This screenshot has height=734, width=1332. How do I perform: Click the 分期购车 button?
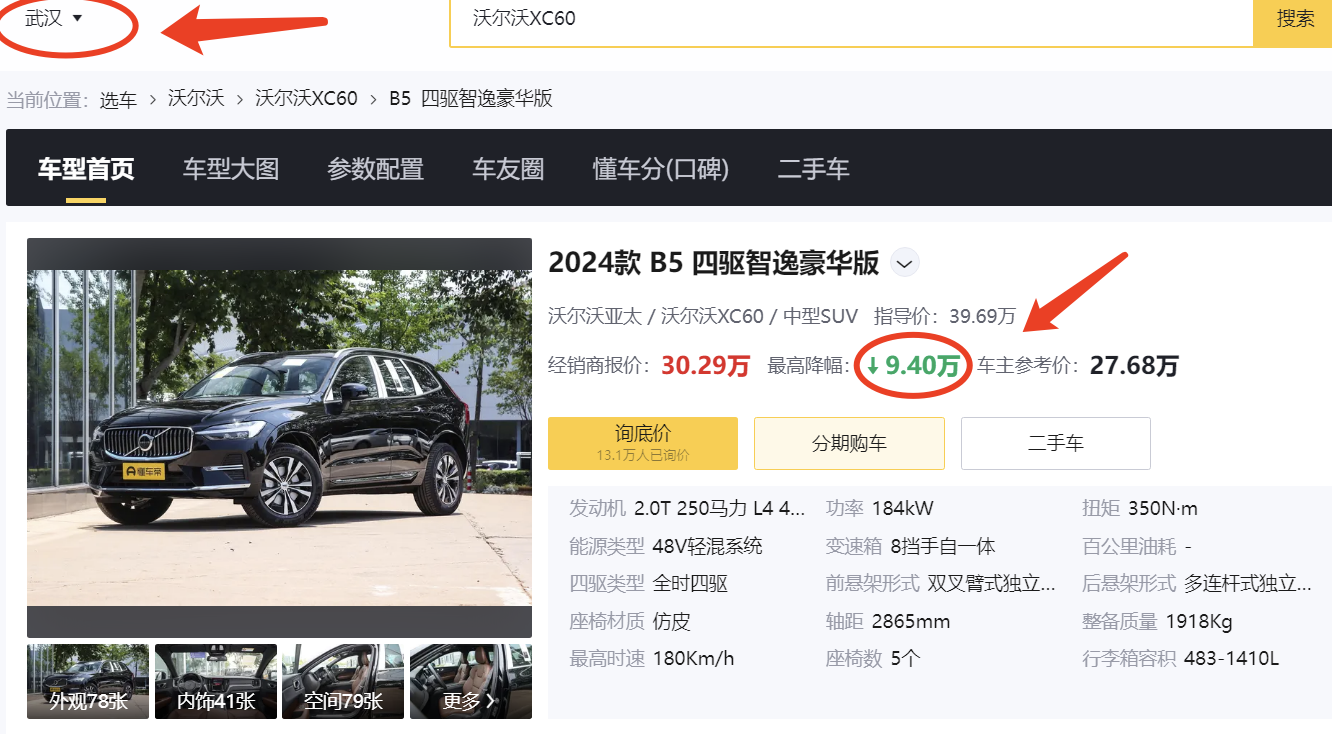coord(849,443)
